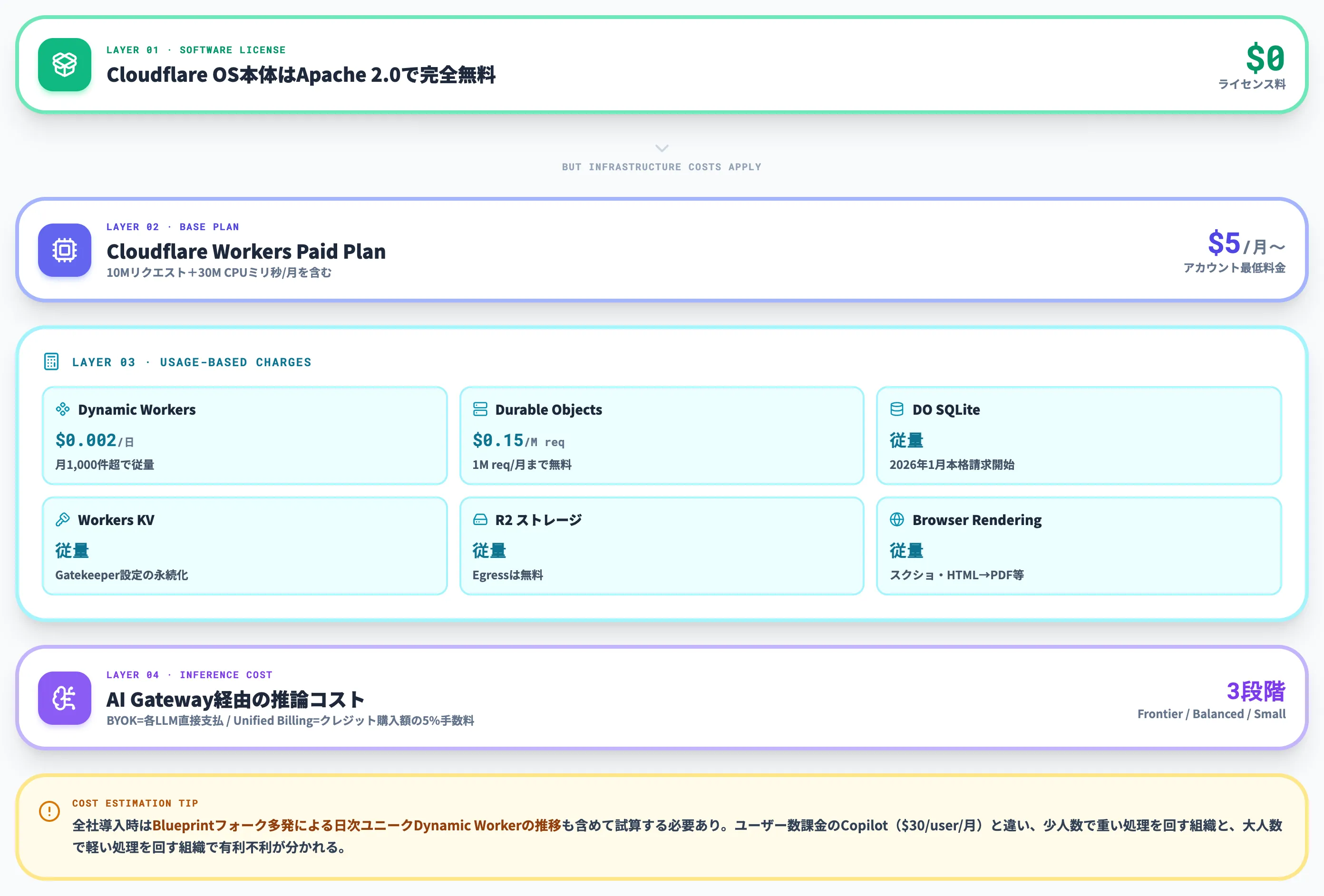Click 'Frontier / Balanced / Small' caption
This screenshot has width=1324, height=896.
1212,714
